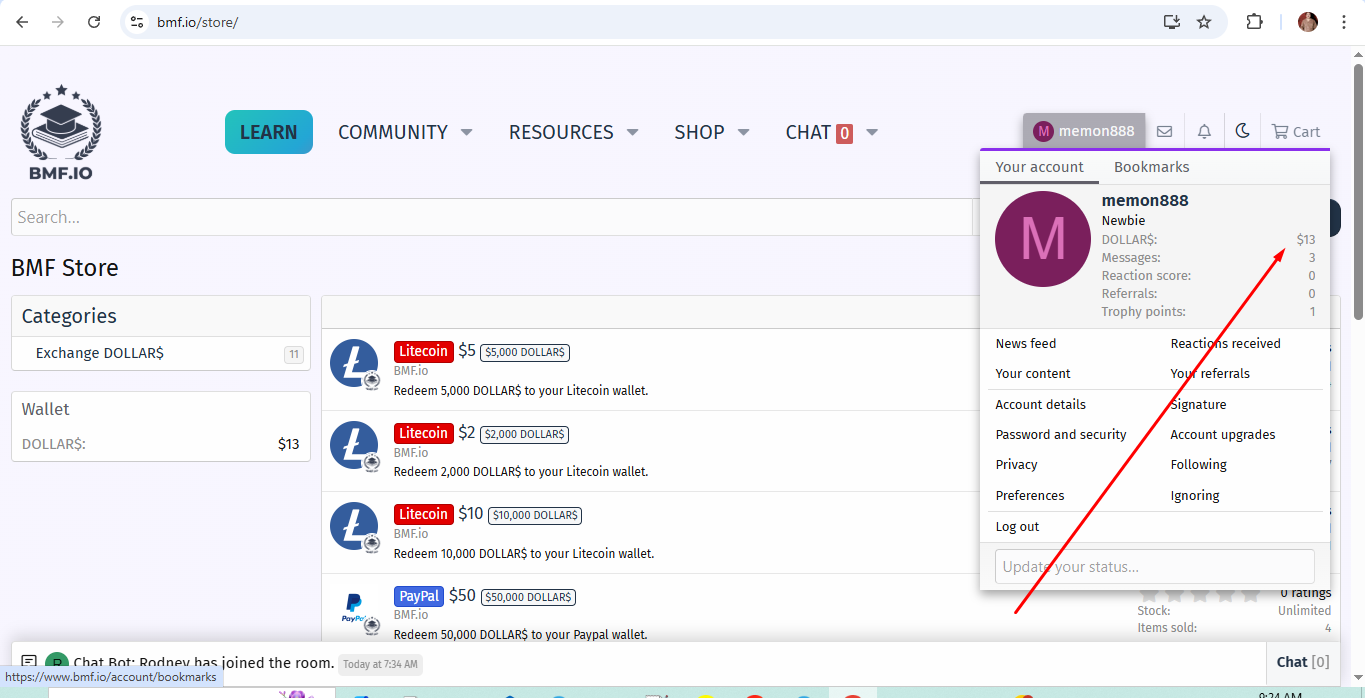
Task: Click the $13 Wallet balance
Action: point(288,444)
